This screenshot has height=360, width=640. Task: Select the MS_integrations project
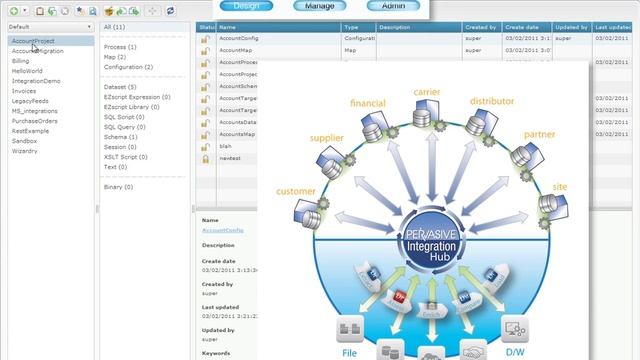coord(35,111)
